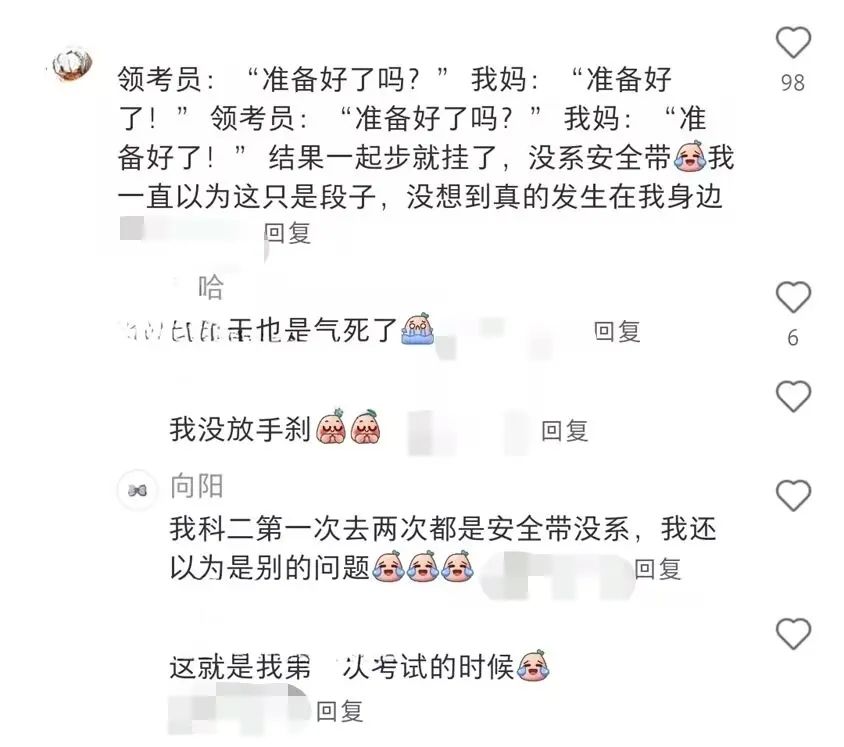Click the crying emoji after 安全带
844x747 pixels.
coord(690,157)
